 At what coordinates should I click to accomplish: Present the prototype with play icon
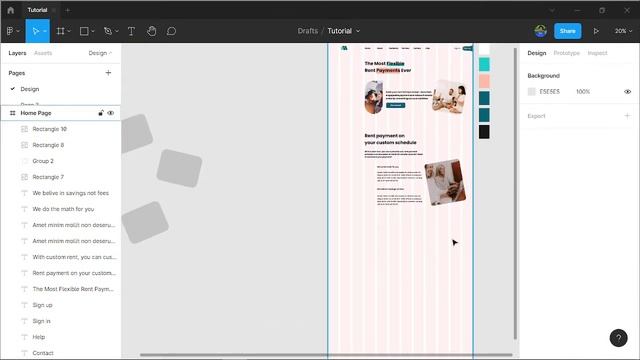click(596, 31)
